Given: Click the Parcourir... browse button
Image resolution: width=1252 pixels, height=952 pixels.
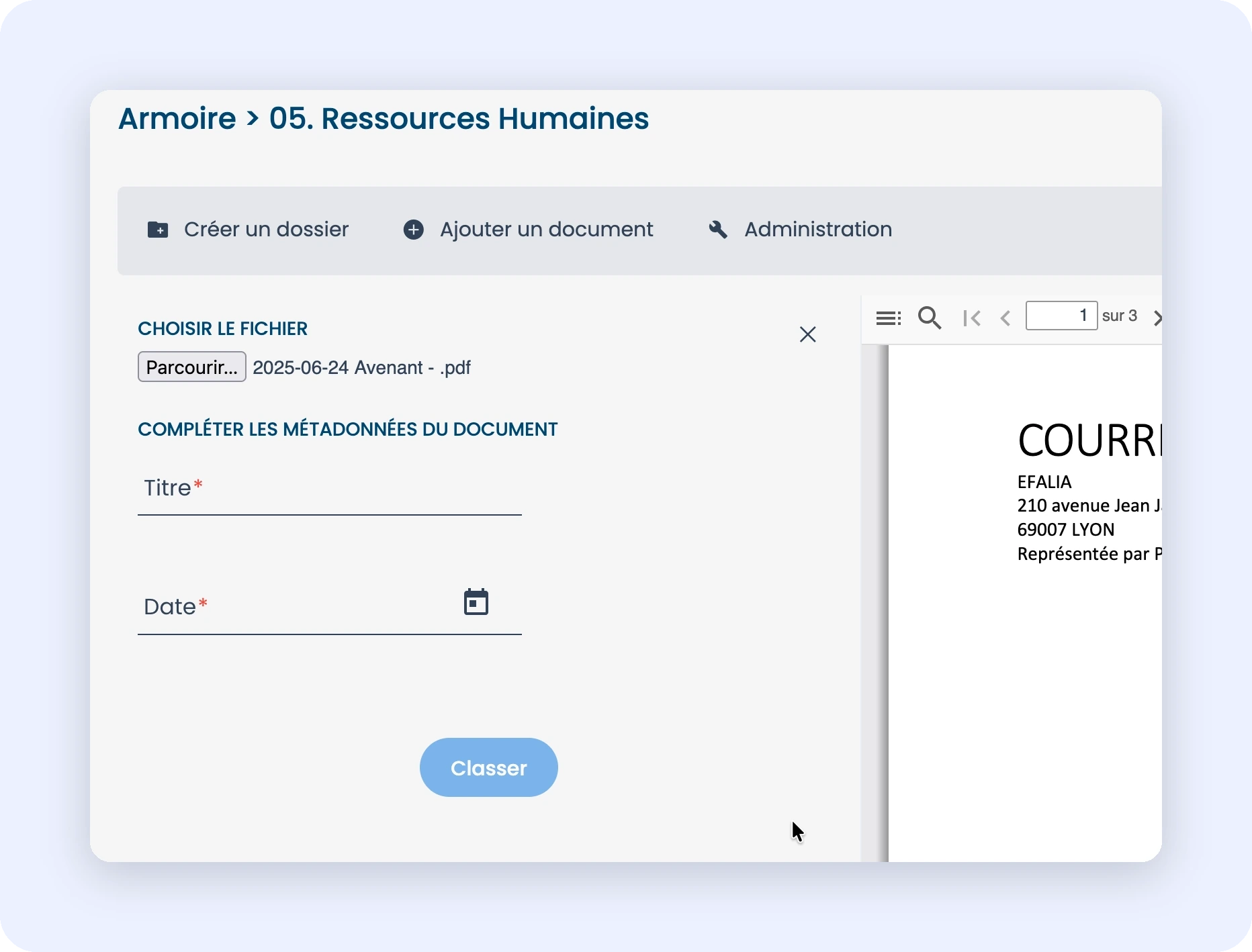Looking at the screenshot, I should point(192,367).
